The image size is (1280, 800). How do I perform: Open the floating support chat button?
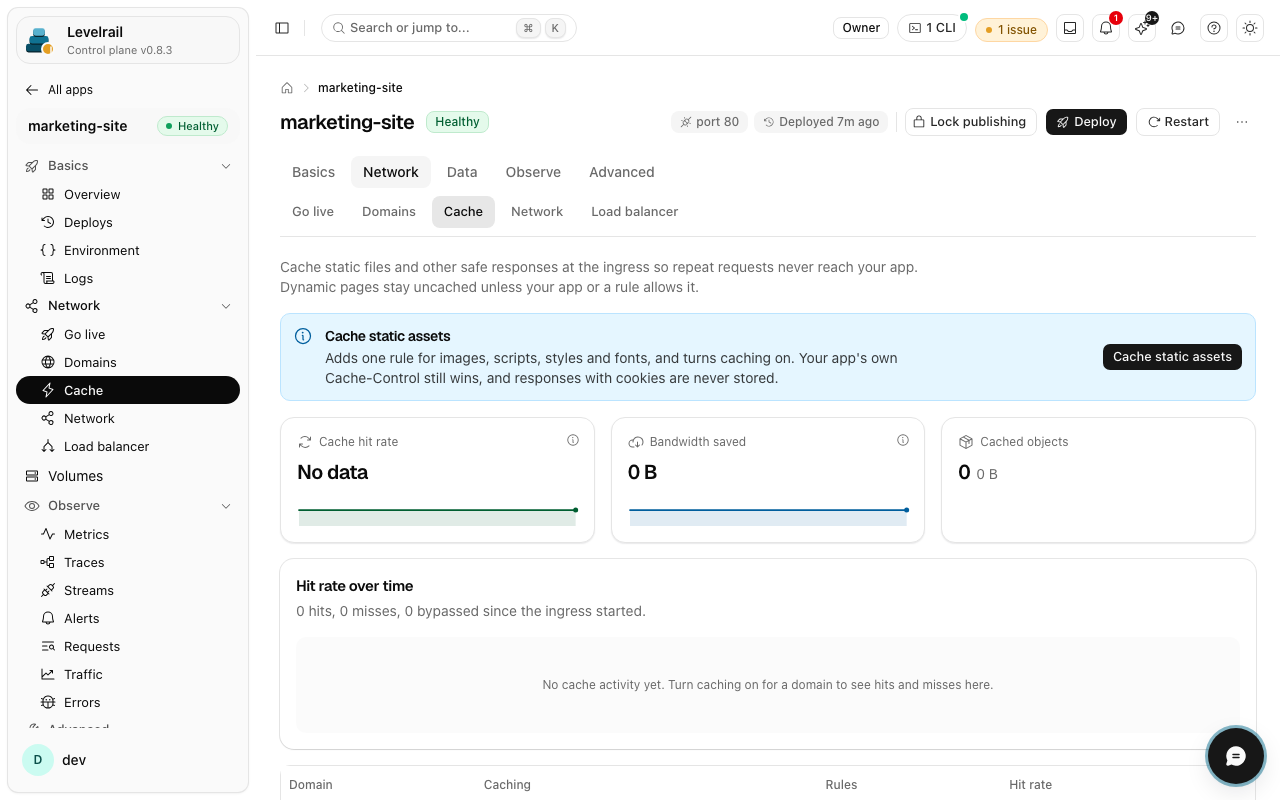(x=1236, y=756)
